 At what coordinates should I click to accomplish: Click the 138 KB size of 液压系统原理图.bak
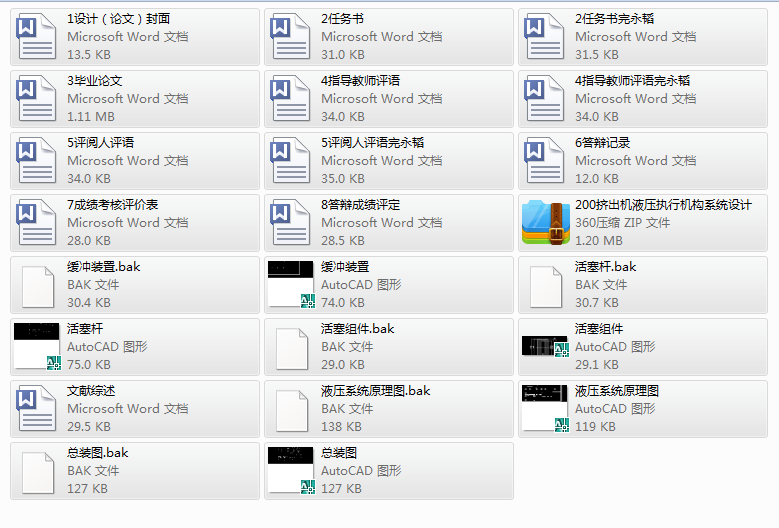341,427
